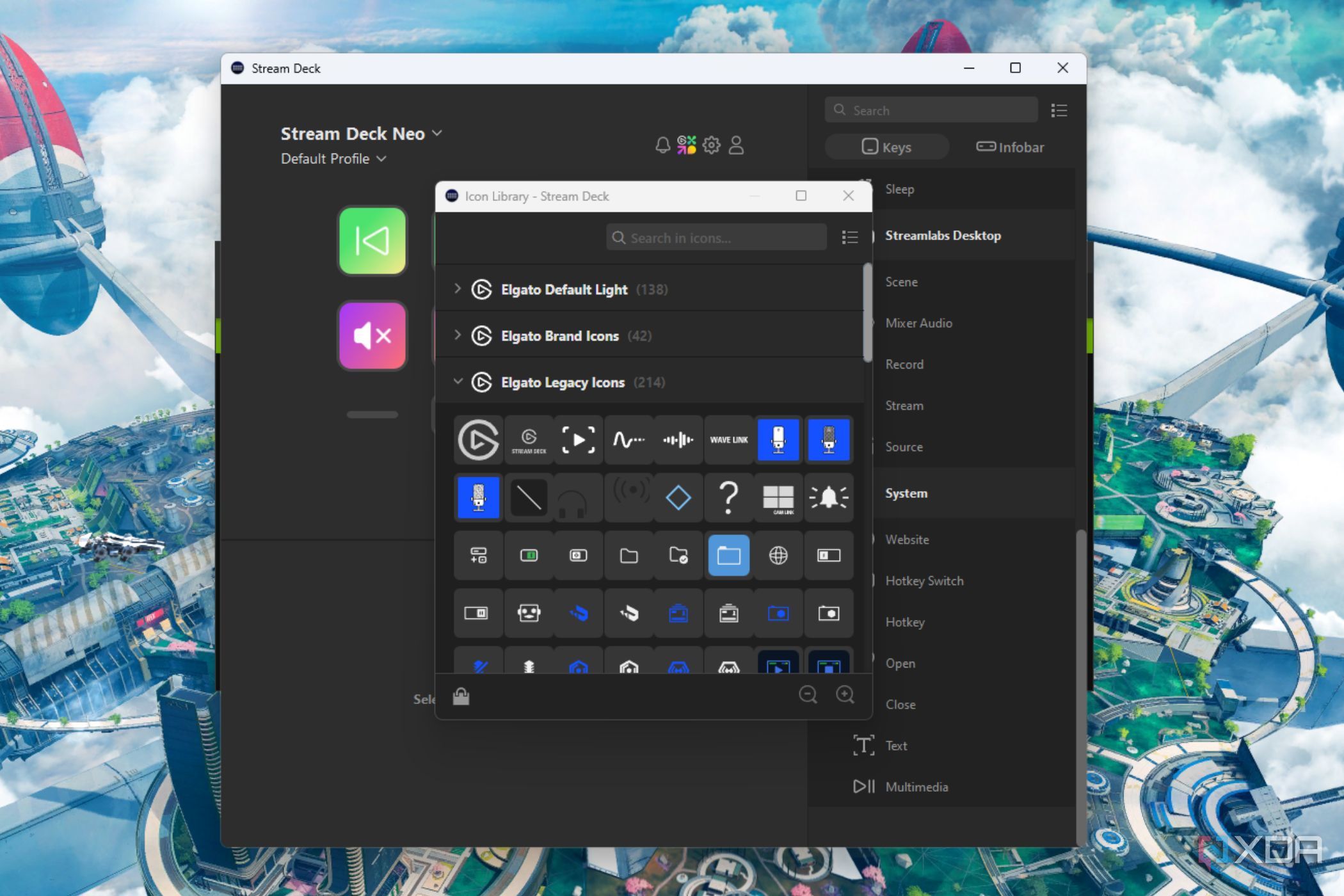Pick the globe icon in the icon grid
1344x896 pixels.
[x=778, y=556]
